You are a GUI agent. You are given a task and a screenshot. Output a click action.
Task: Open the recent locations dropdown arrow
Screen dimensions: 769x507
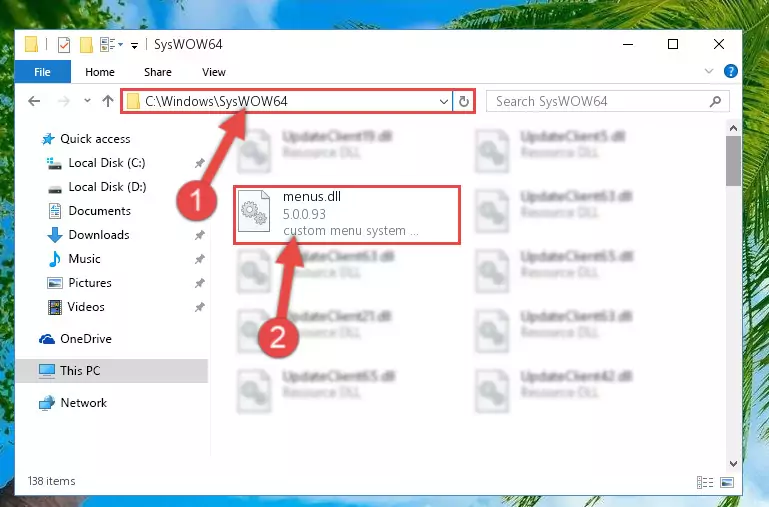87,101
